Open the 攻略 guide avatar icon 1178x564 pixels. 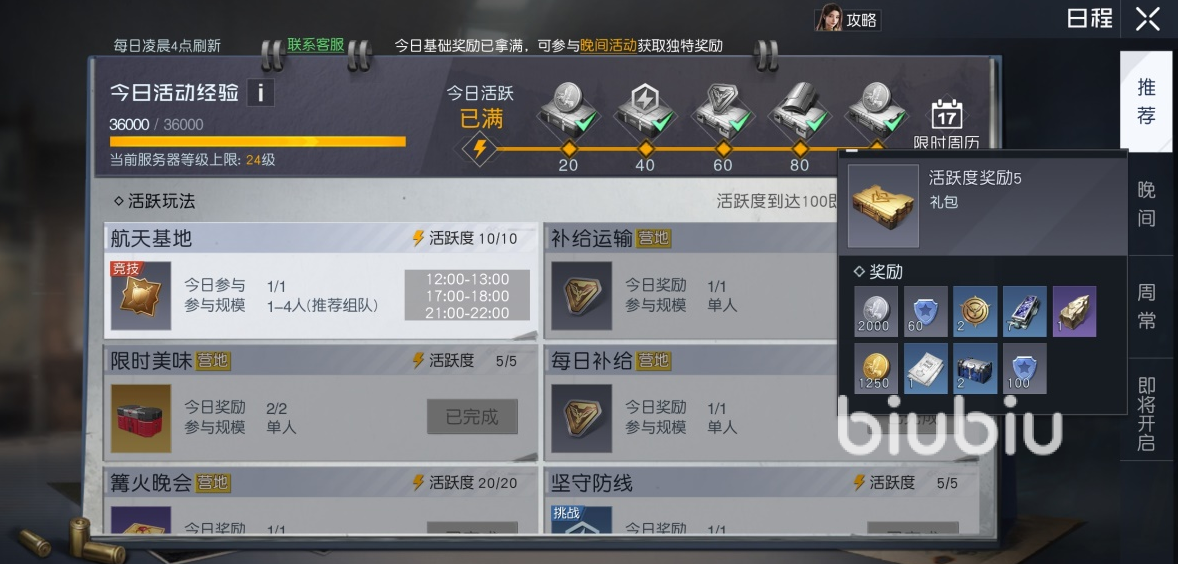(x=829, y=18)
